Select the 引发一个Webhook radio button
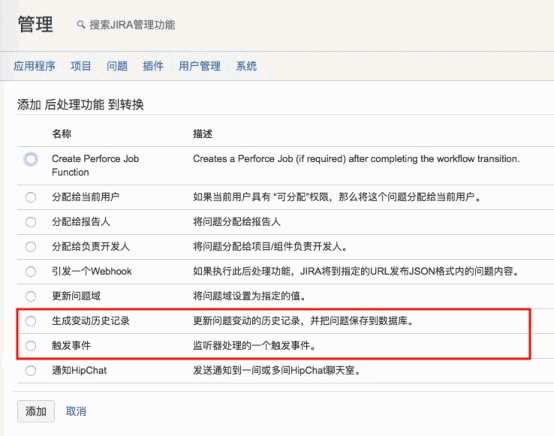This screenshot has width=554, height=436. point(31,271)
